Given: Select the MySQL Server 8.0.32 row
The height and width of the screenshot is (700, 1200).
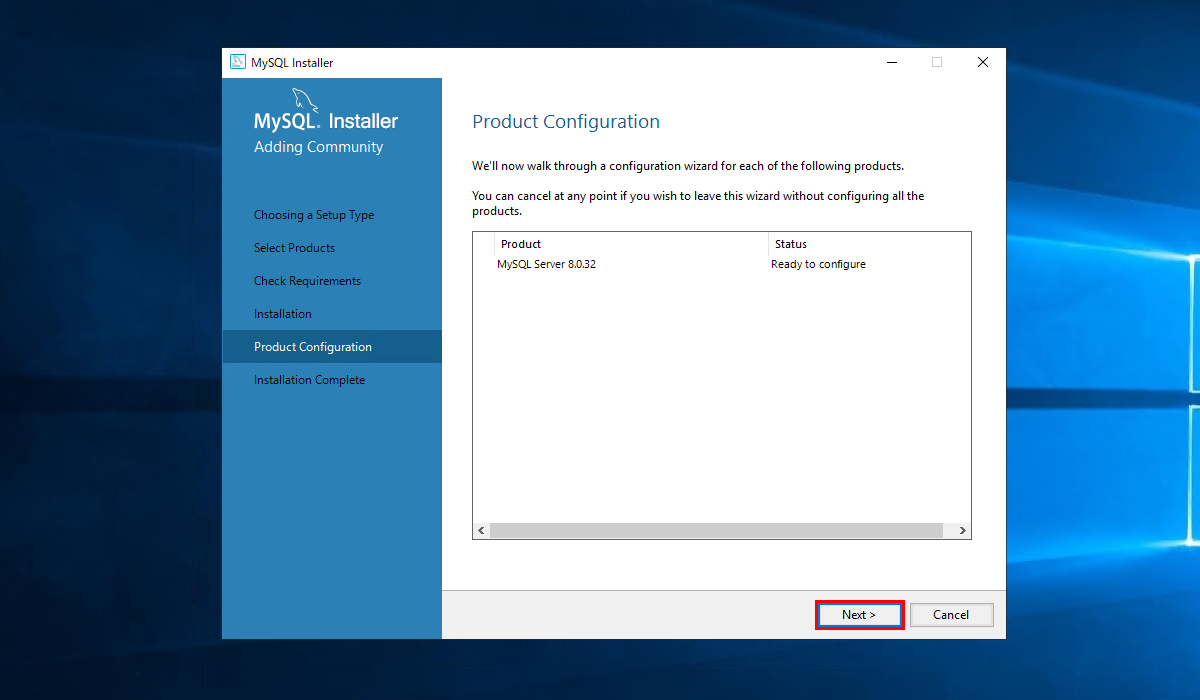Looking at the screenshot, I should click(721, 264).
